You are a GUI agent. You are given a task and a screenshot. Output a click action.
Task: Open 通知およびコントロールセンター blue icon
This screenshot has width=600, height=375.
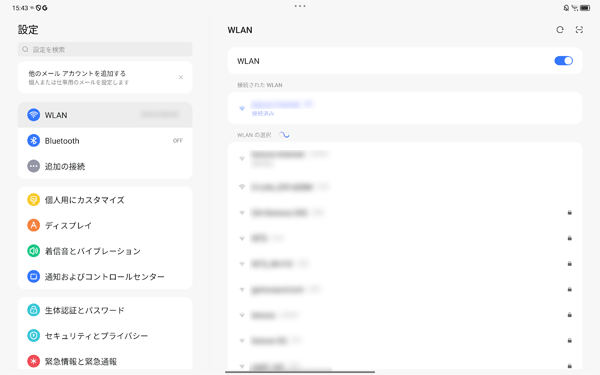(33, 276)
